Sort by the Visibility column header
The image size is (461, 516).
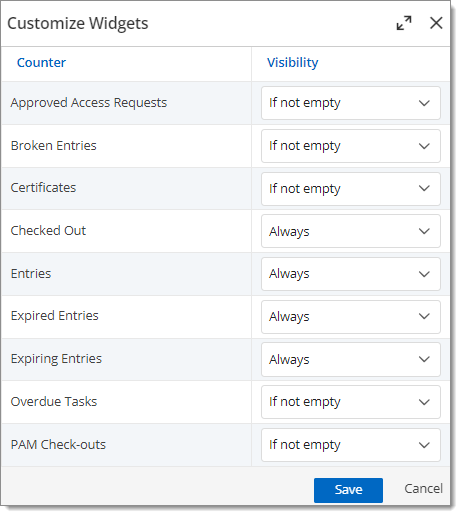[x=293, y=63]
